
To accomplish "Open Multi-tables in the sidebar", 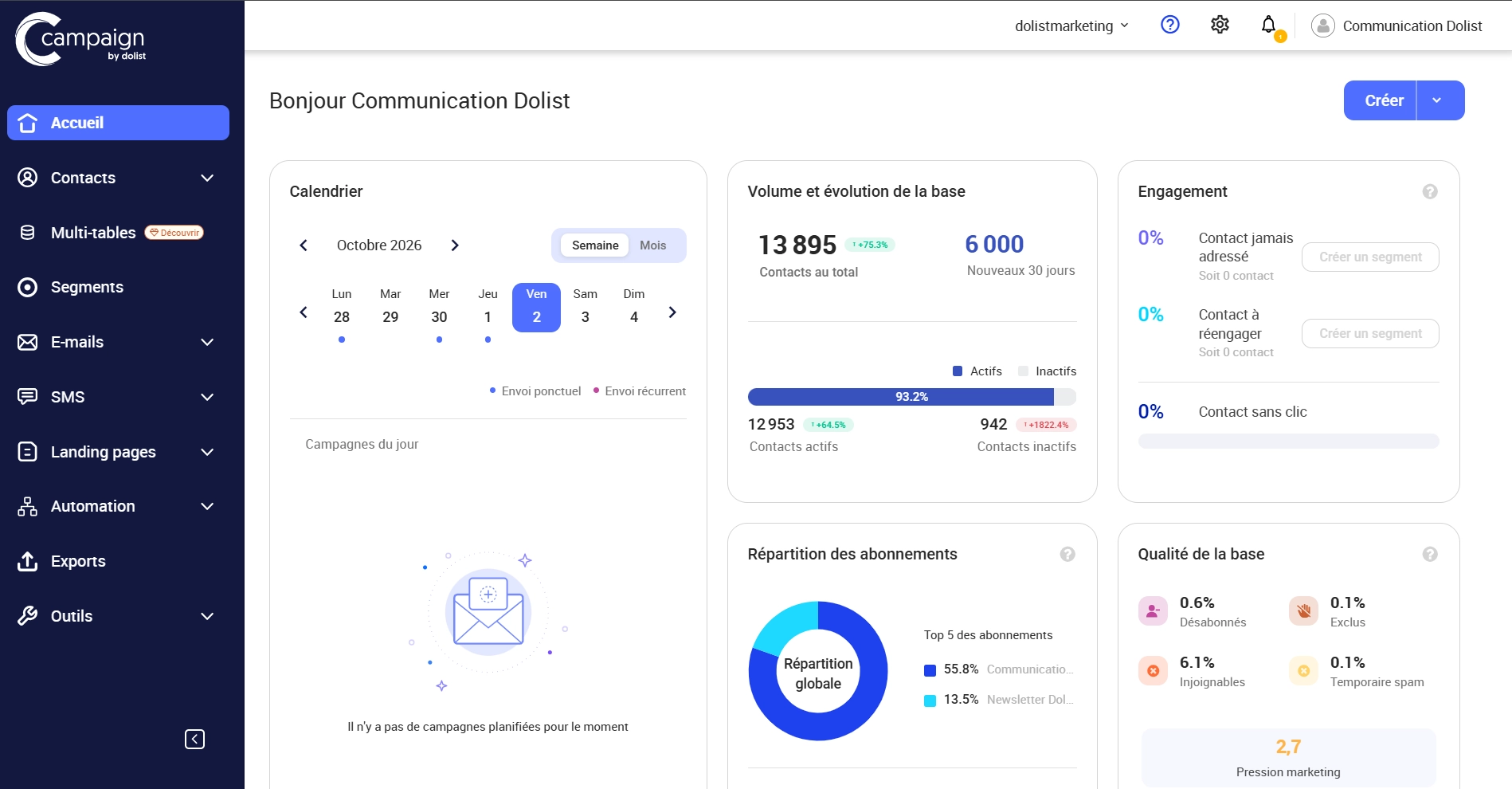I will (x=93, y=233).
